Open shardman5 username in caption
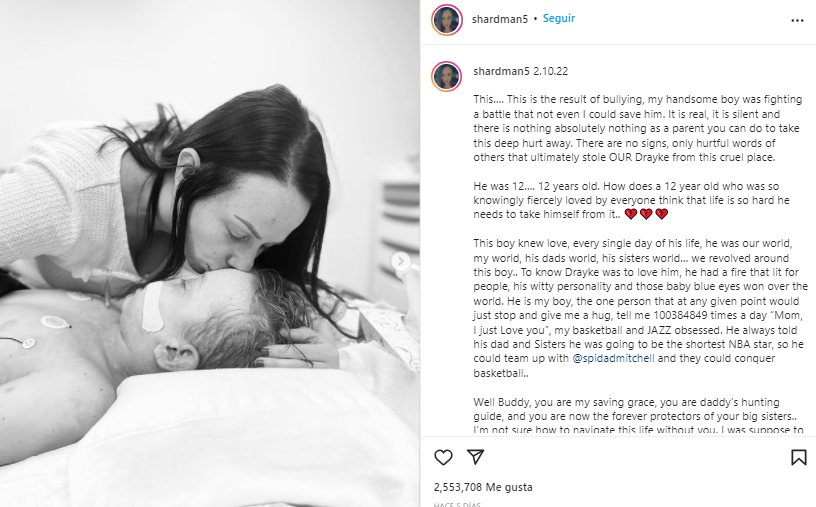The height and width of the screenshot is (507, 816). tap(501, 71)
